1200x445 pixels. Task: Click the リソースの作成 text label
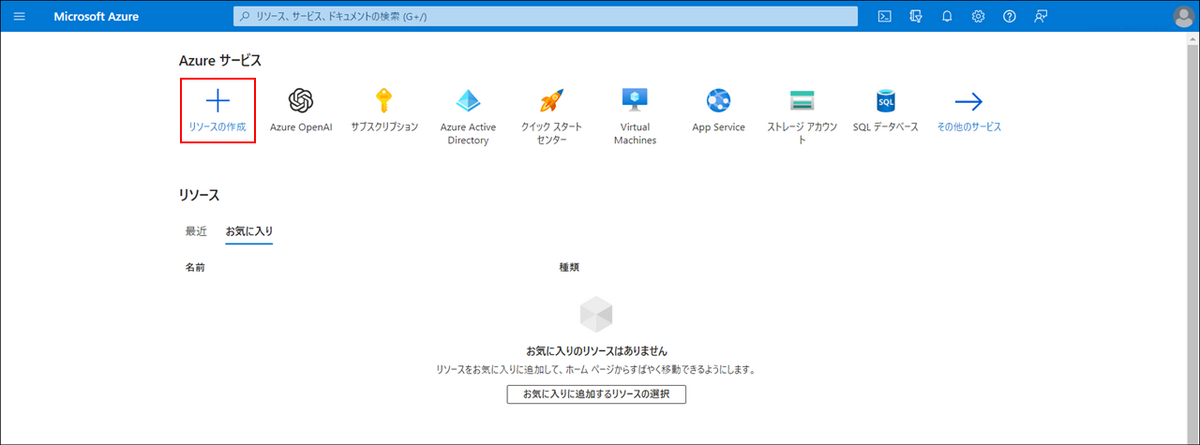[217, 128]
